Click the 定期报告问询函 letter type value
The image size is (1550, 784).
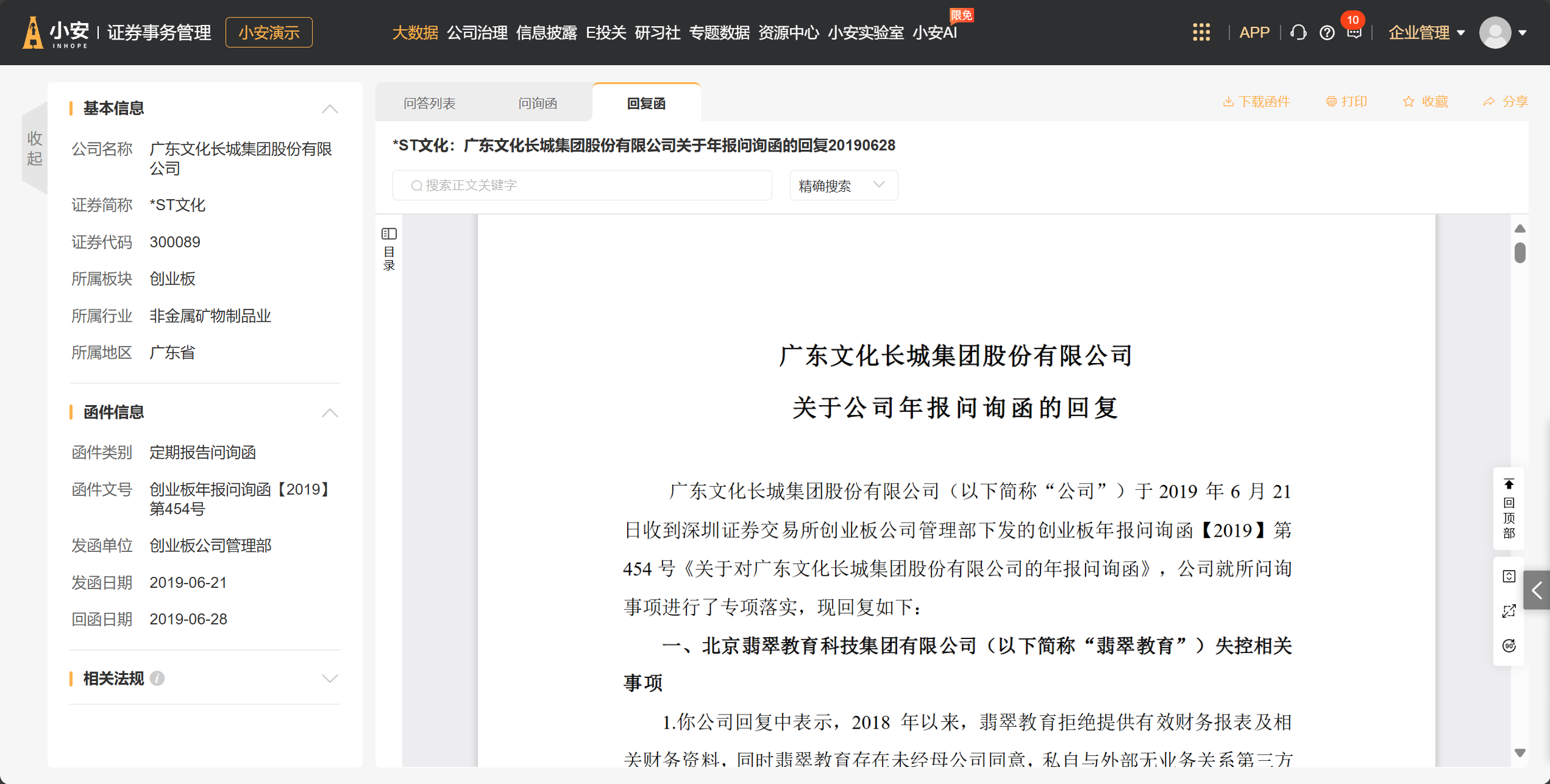click(x=203, y=453)
